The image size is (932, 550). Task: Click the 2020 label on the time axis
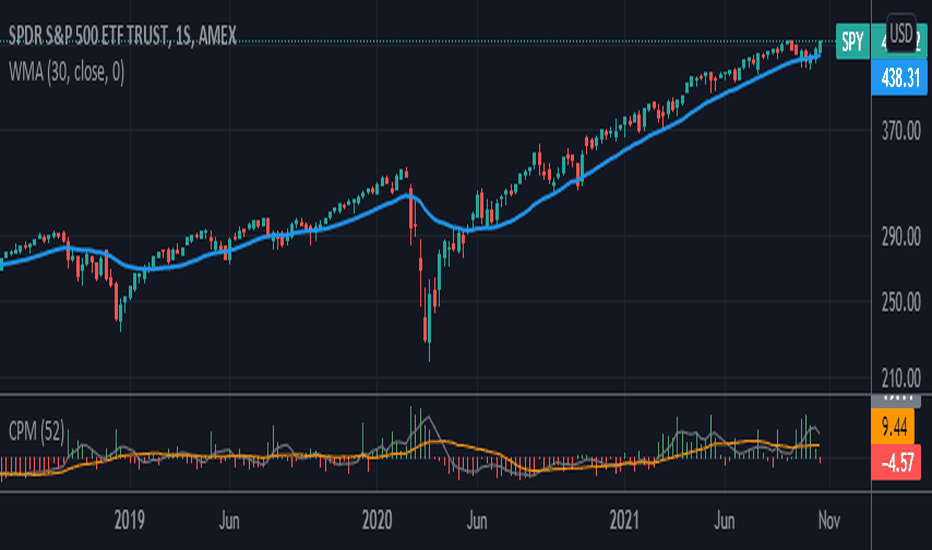click(x=377, y=521)
